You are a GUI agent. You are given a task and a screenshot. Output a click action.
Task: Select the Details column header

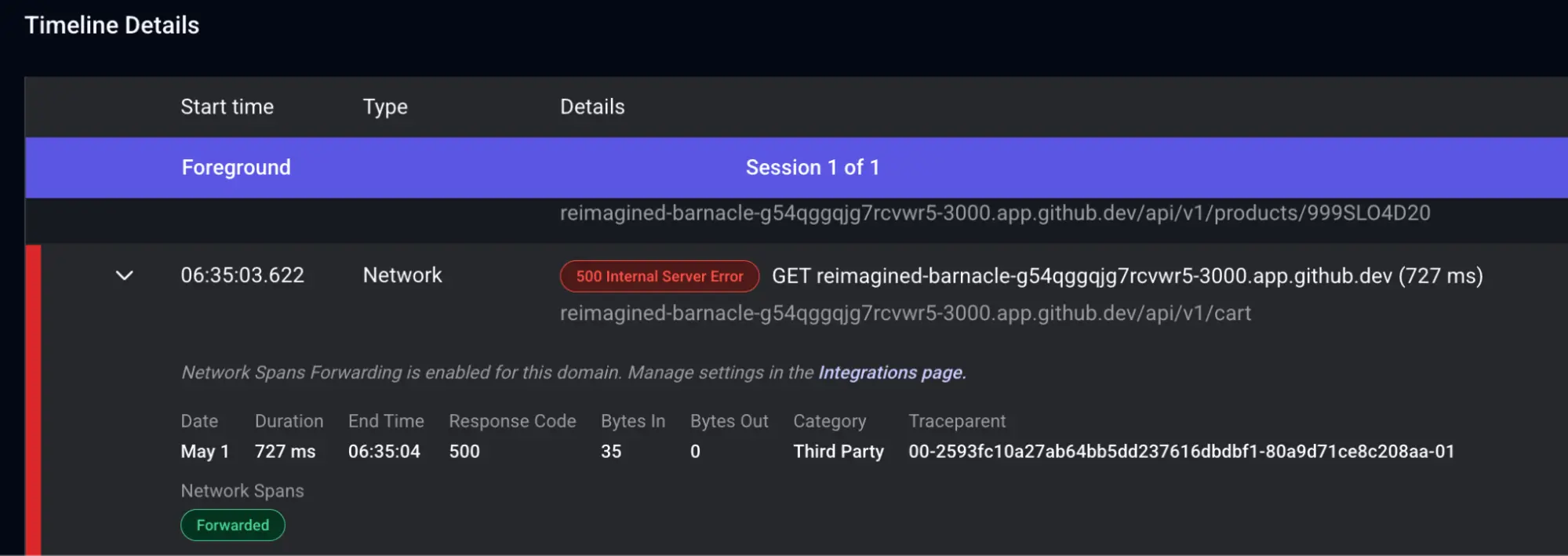[x=592, y=107]
